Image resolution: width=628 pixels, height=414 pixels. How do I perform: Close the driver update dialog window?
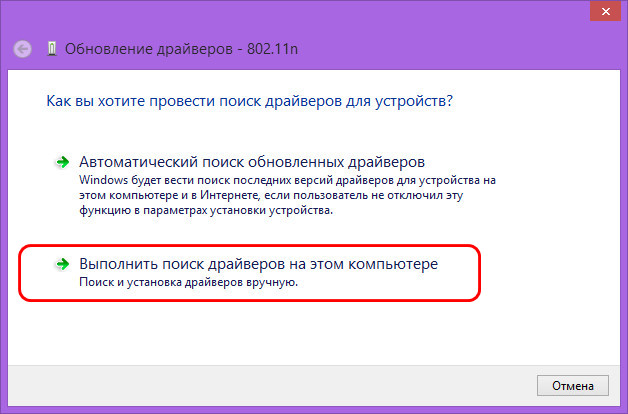coord(606,12)
